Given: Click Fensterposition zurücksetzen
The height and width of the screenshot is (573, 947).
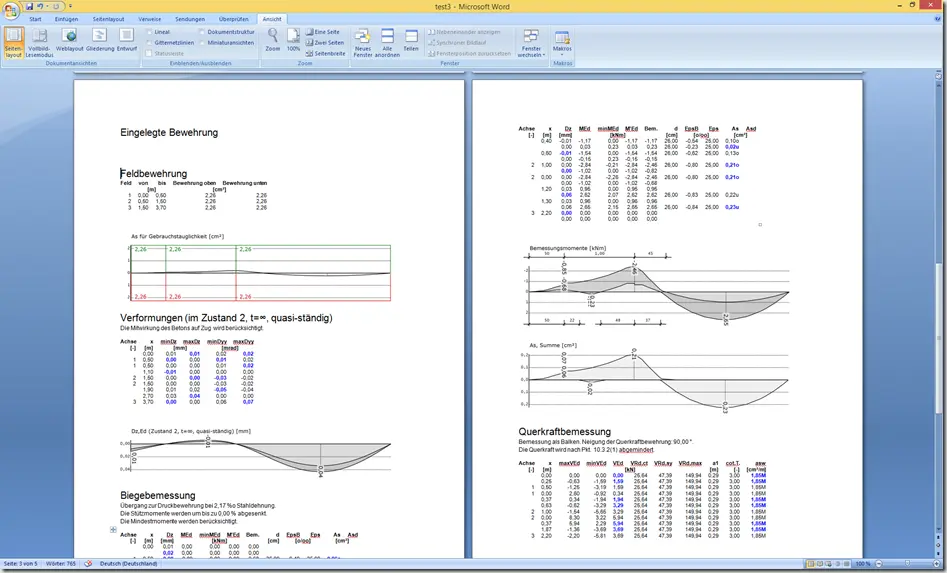Looking at the screenshot, I should point(469,53).
